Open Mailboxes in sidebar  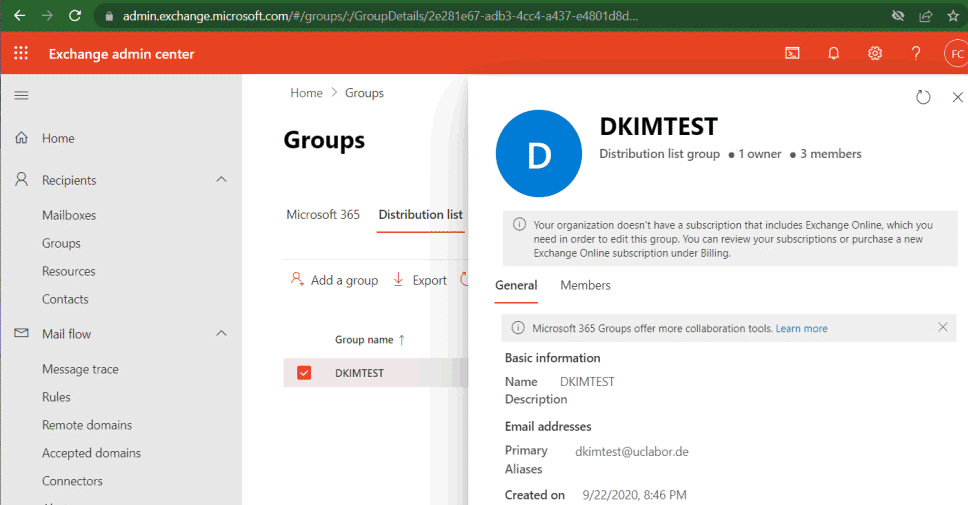pyautogui.click(x=69, y=215)
